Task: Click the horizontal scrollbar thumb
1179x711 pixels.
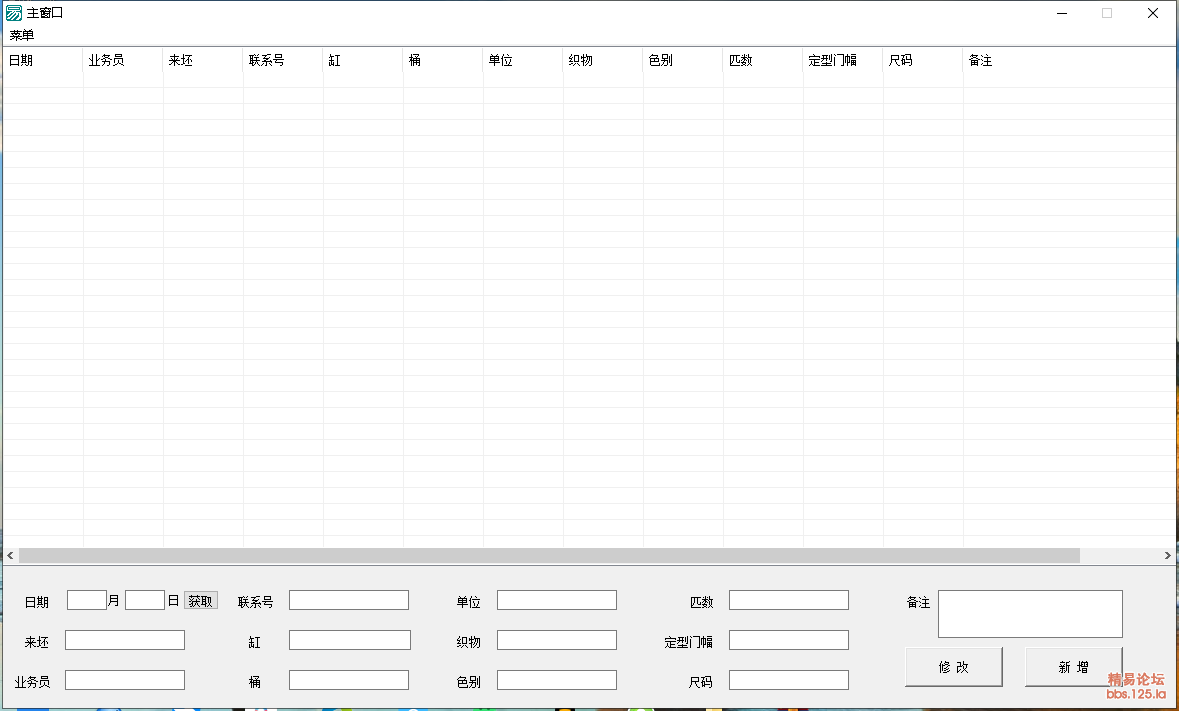Action: tap(548, 555)
